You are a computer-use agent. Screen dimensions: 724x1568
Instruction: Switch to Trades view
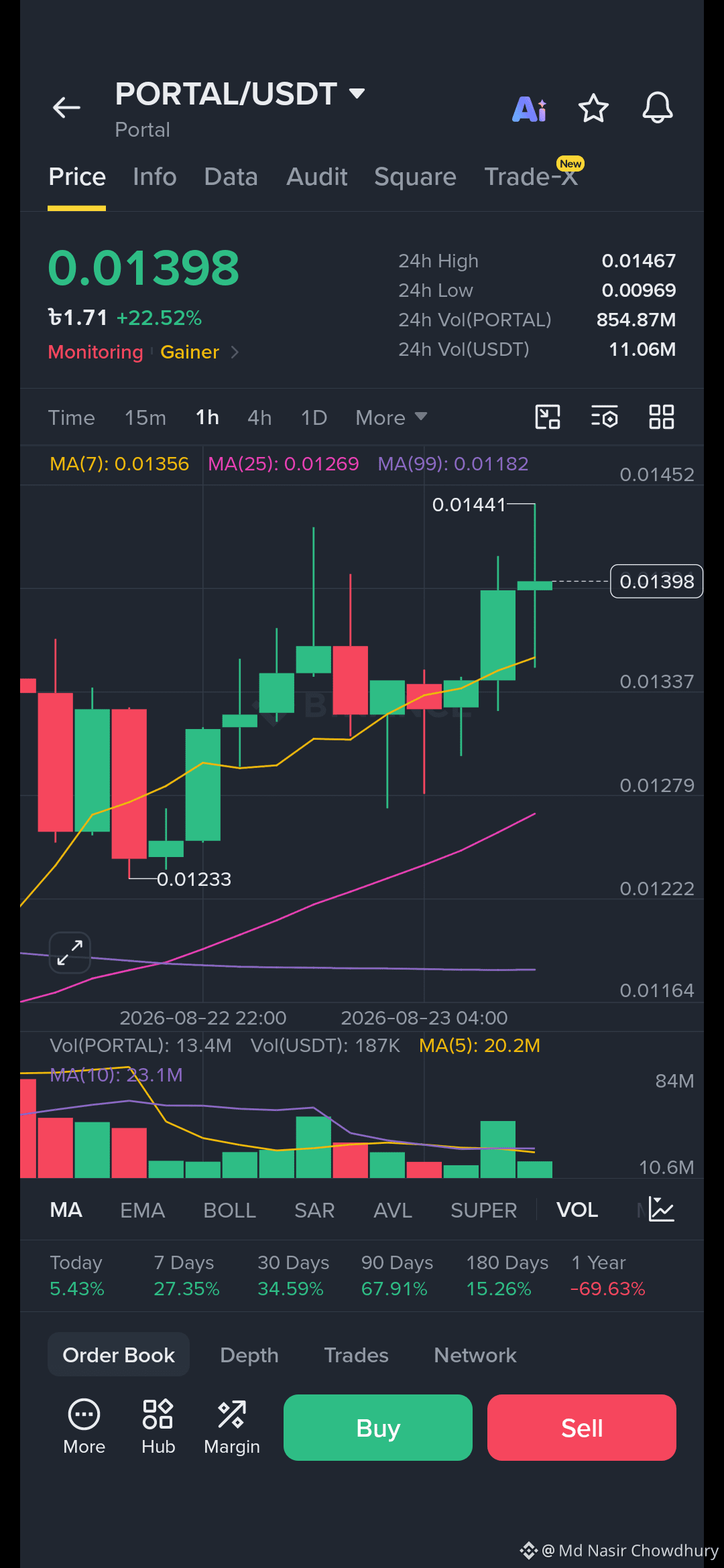click(357, 1355)
